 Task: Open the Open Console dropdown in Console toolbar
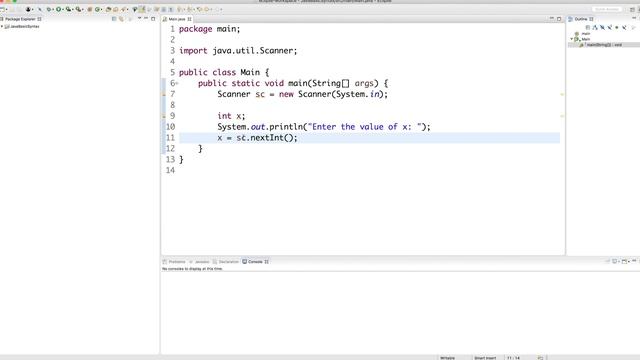(629, 261)
